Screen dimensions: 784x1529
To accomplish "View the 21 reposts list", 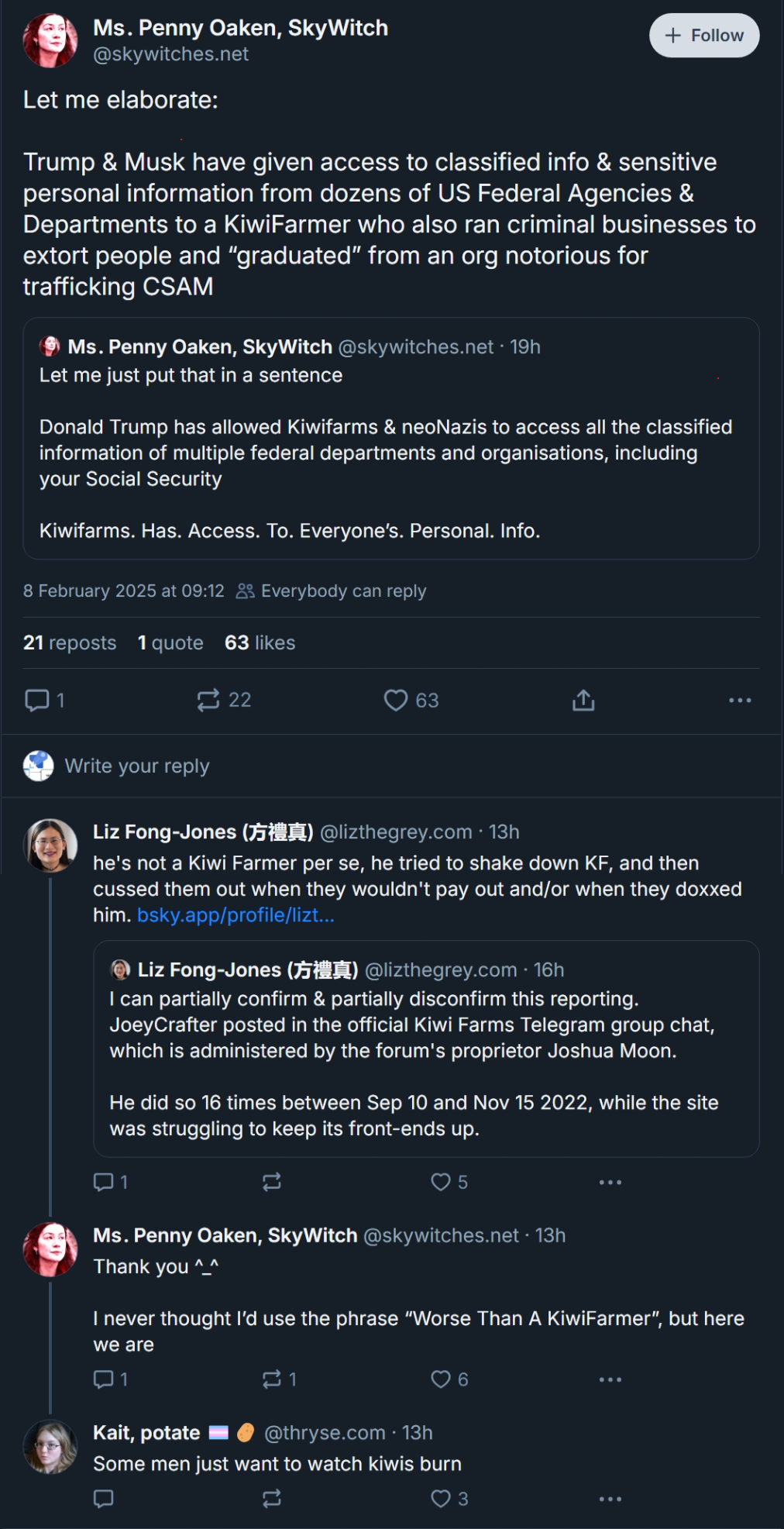I will click(70, 643).
